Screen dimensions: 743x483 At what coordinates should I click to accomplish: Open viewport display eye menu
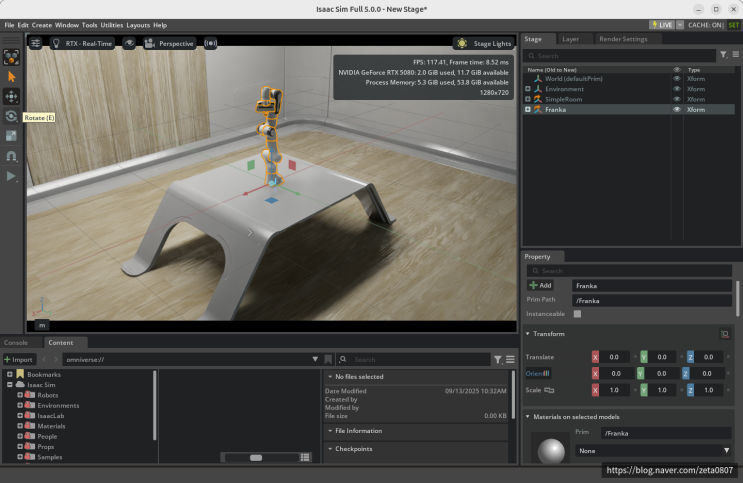point(129,44)
